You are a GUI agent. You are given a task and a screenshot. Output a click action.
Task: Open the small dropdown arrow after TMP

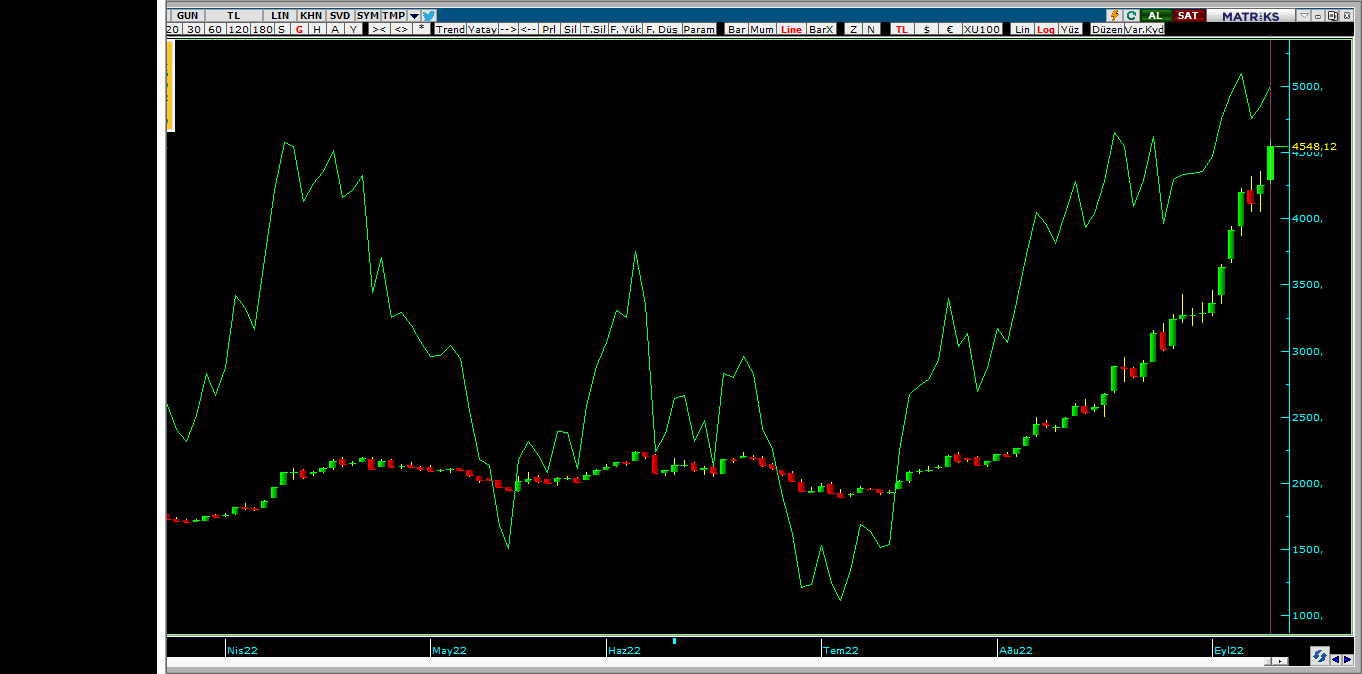click(x=414, y=16)
